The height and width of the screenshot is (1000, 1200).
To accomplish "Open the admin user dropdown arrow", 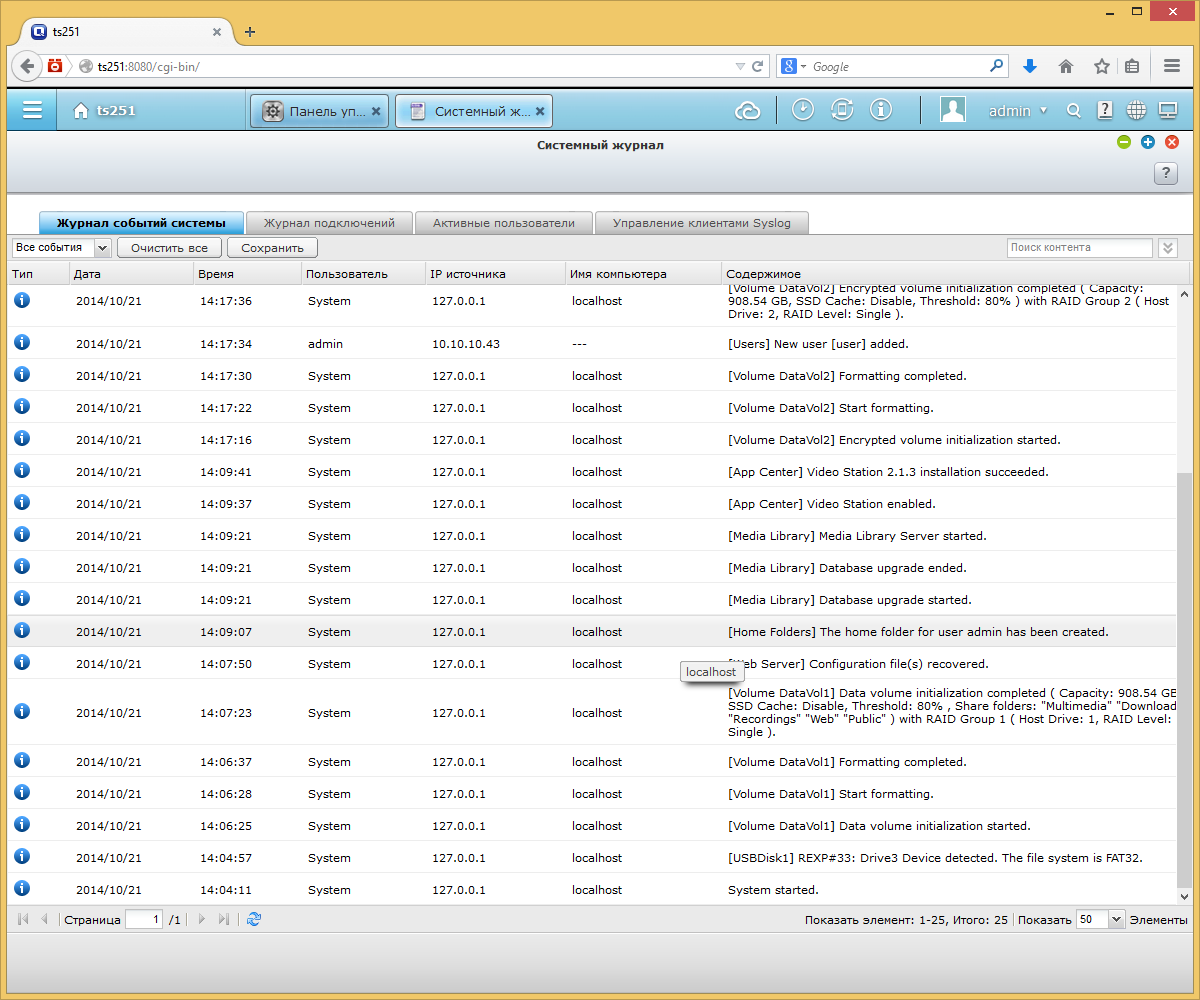I will pos(1043,111).
